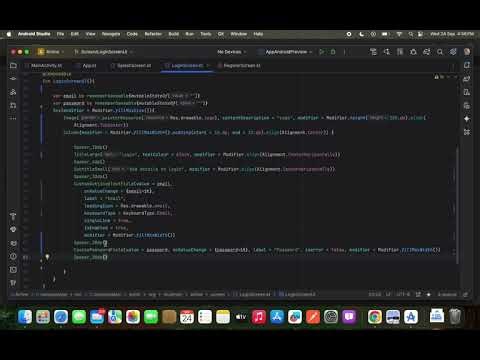The width and height of the screenshot is (480, 360).
Task: Click the LF line separator in status bar
Action: click(x=388, y=294)
